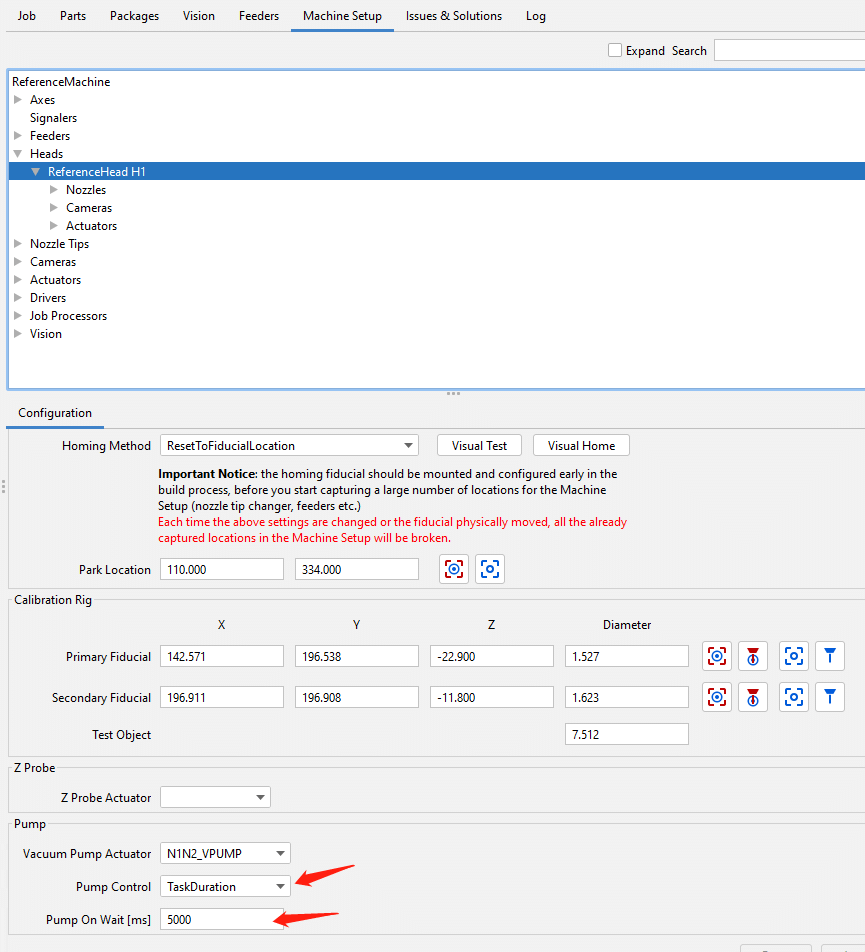
Task: Enable the Expand checkbox
Action: [615, 50]
